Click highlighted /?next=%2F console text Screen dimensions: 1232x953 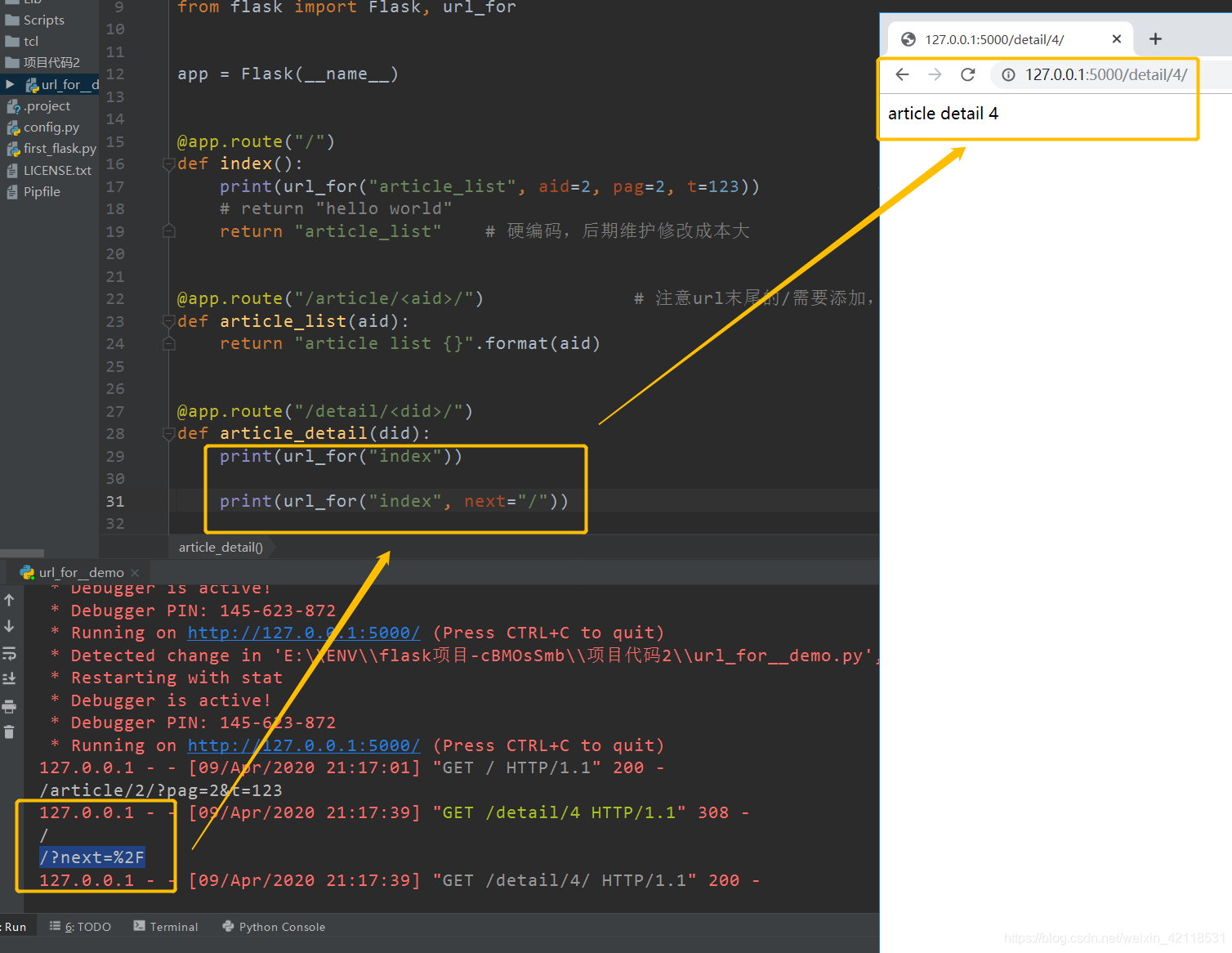[92, 857]
